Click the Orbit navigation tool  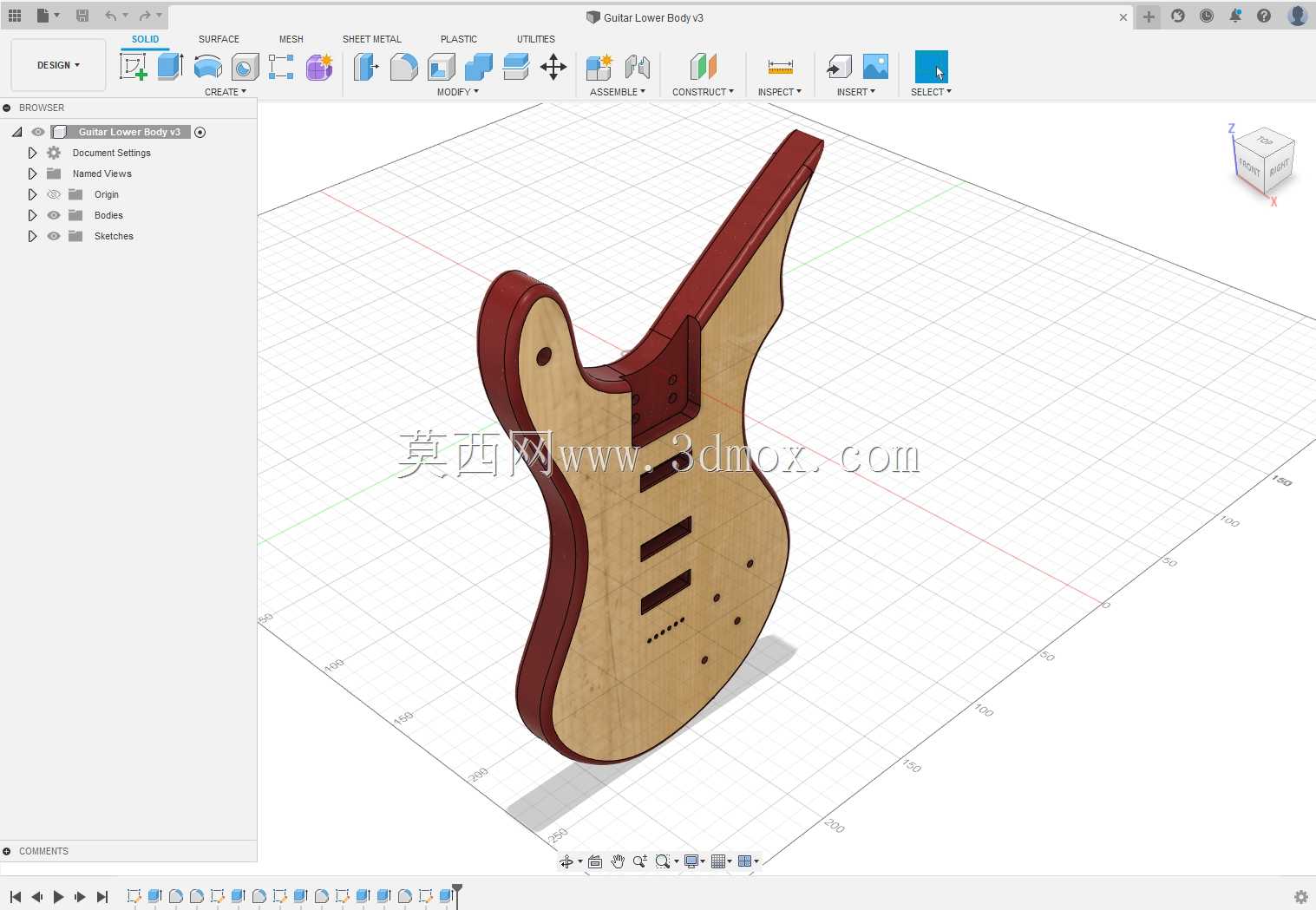(x=566, y=861)
